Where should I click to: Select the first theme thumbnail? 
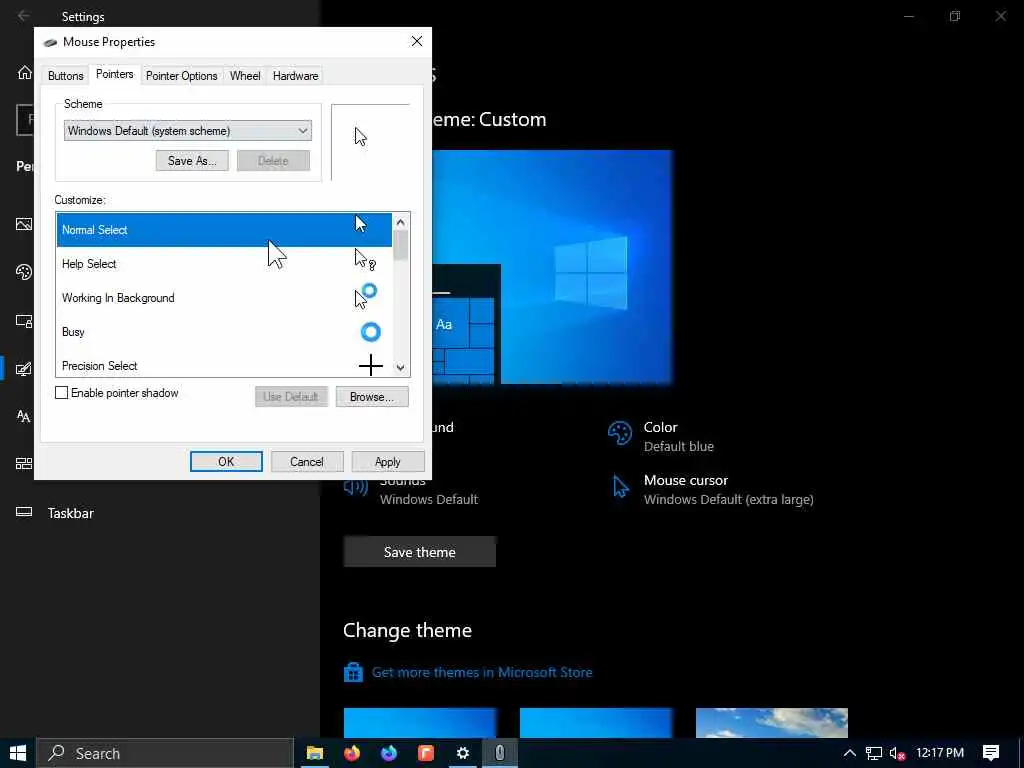420,722
